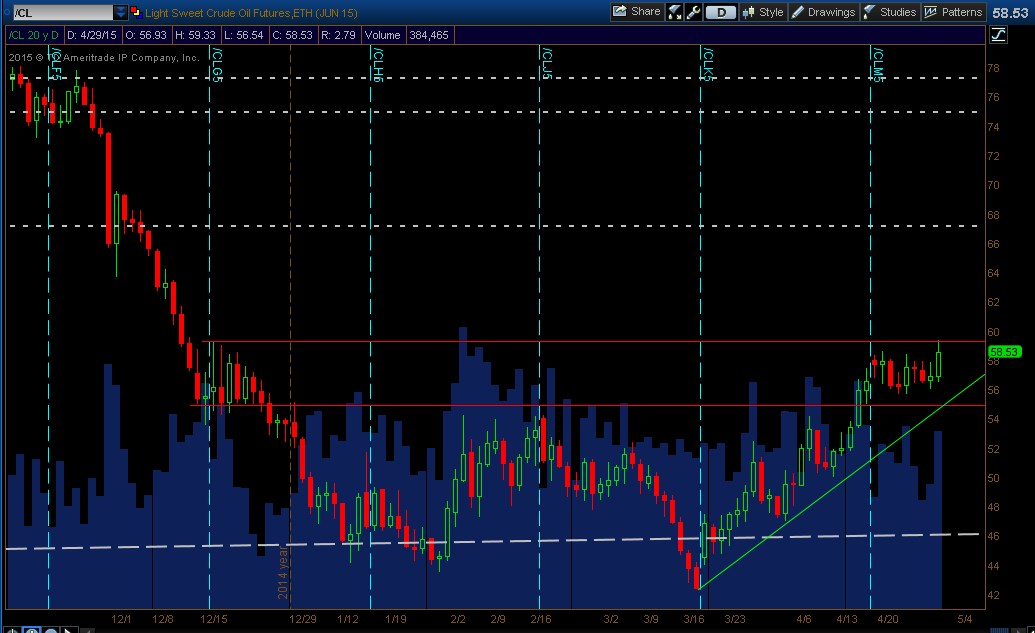
Task: Click the 2/16 date axis label
Action: click(541, 619)
